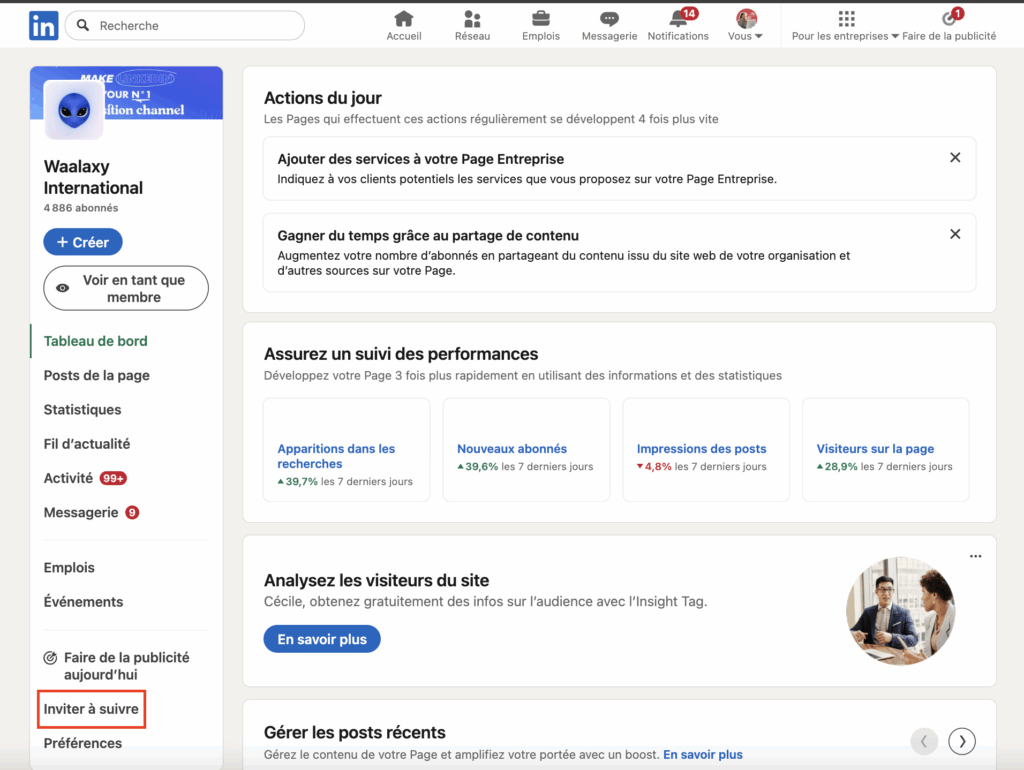Go to Accueil via the home icon
The height and width of the screenshot is (770, 1024).
point(404,18)
